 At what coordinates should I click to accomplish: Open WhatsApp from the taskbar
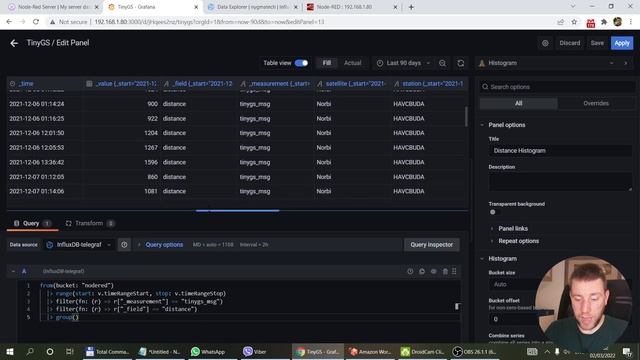pos(208,351)
